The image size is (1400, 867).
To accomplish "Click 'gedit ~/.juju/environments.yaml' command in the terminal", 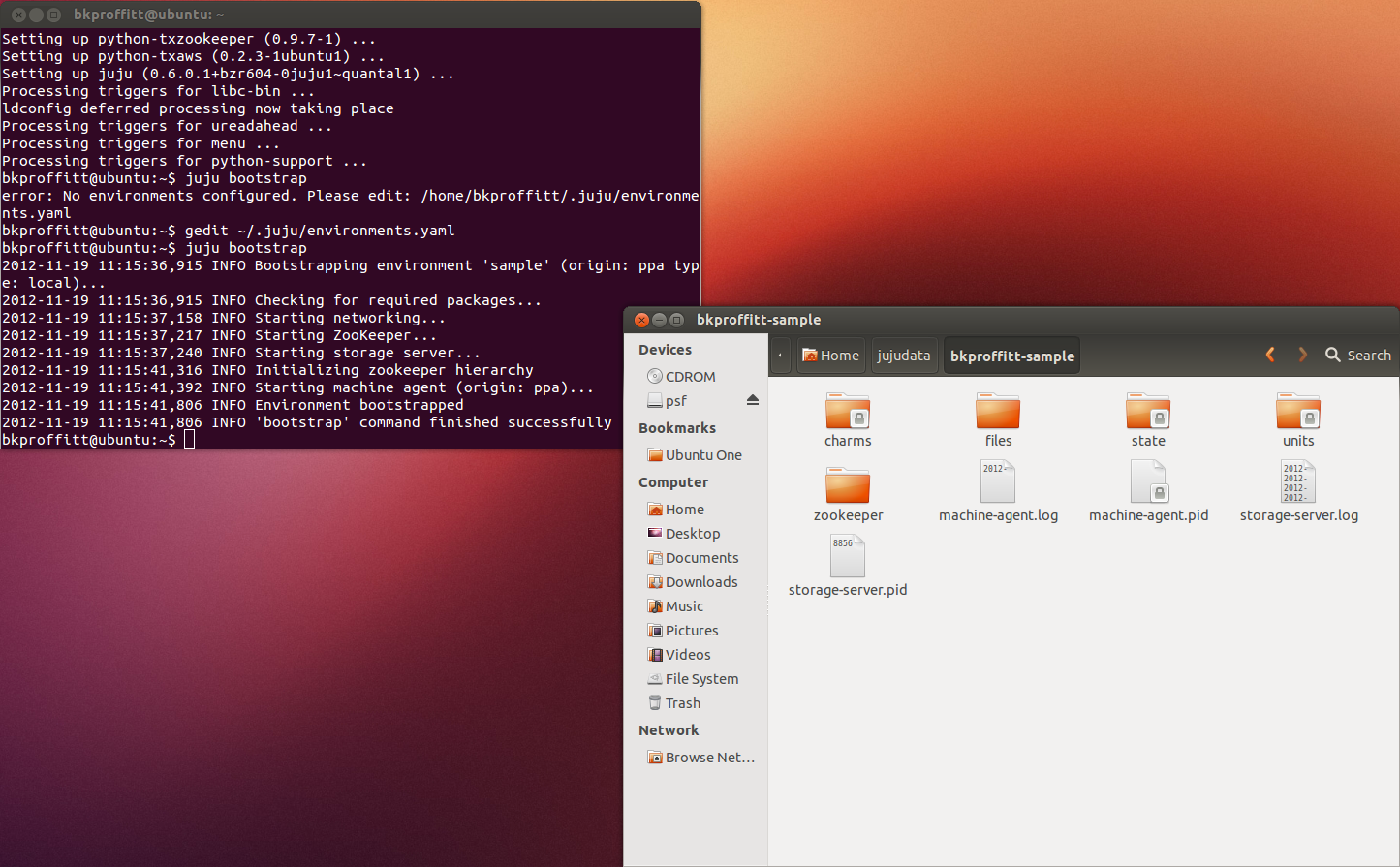I will tap(320, 231).
